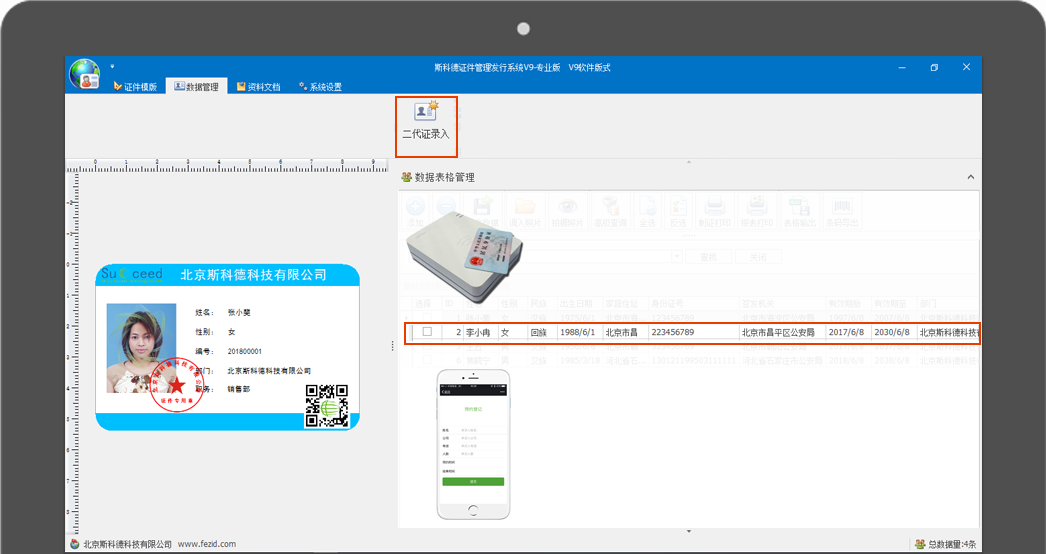
Task: Click the small up arrow above 数据表格管理
Action: 688,162
